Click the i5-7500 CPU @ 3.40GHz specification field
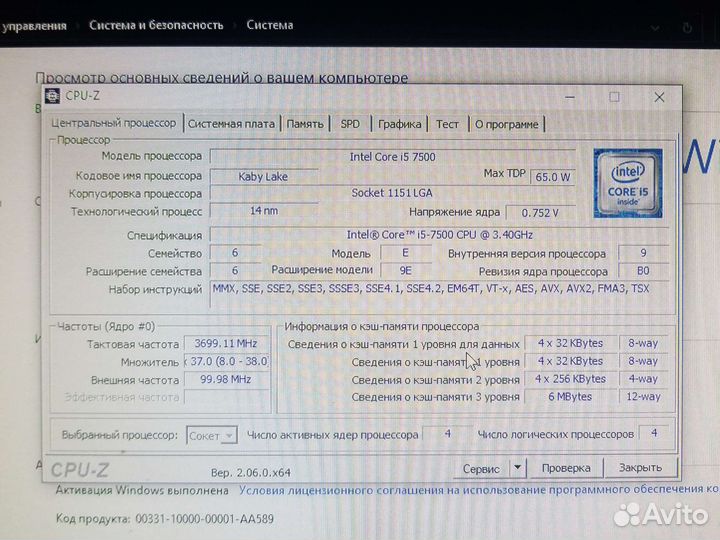The height and width of the screenshot is (540, 720). tap(439, 235)
